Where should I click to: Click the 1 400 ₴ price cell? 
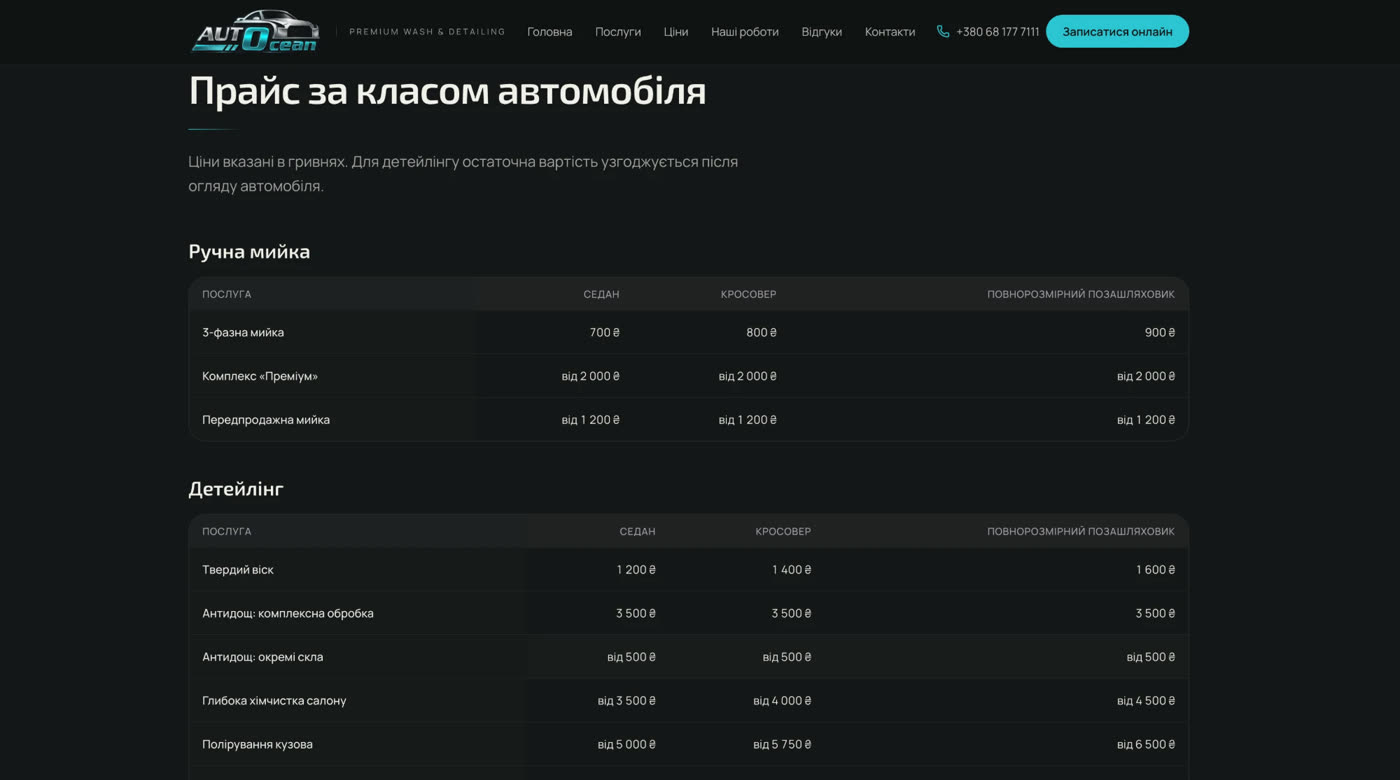click(x=792, y=570)
